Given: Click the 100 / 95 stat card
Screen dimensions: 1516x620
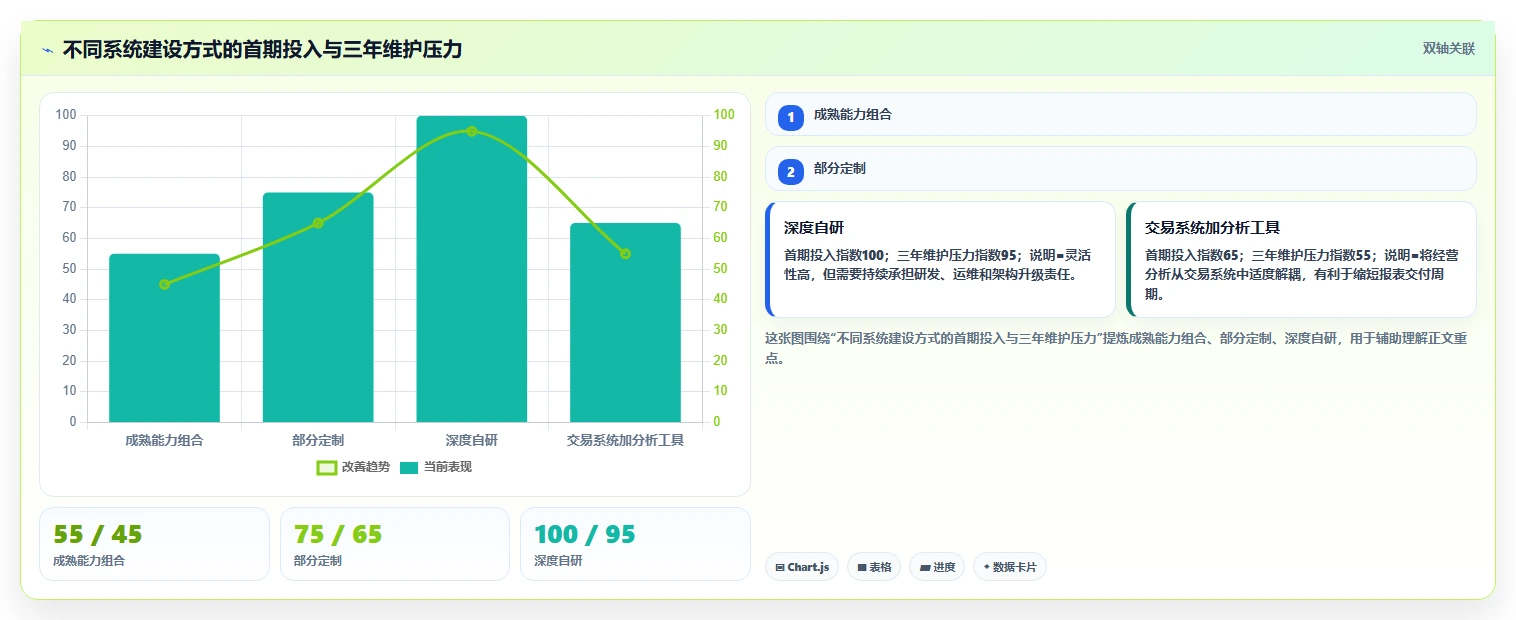Looking at the screenshot, I should [x=635, y=544].
